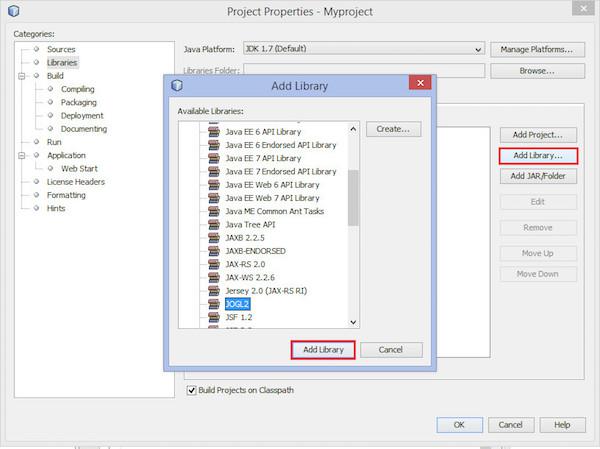Select the Web Start category
The height and width of the screenshot is (449, 600).
click(x=79, y=168)
